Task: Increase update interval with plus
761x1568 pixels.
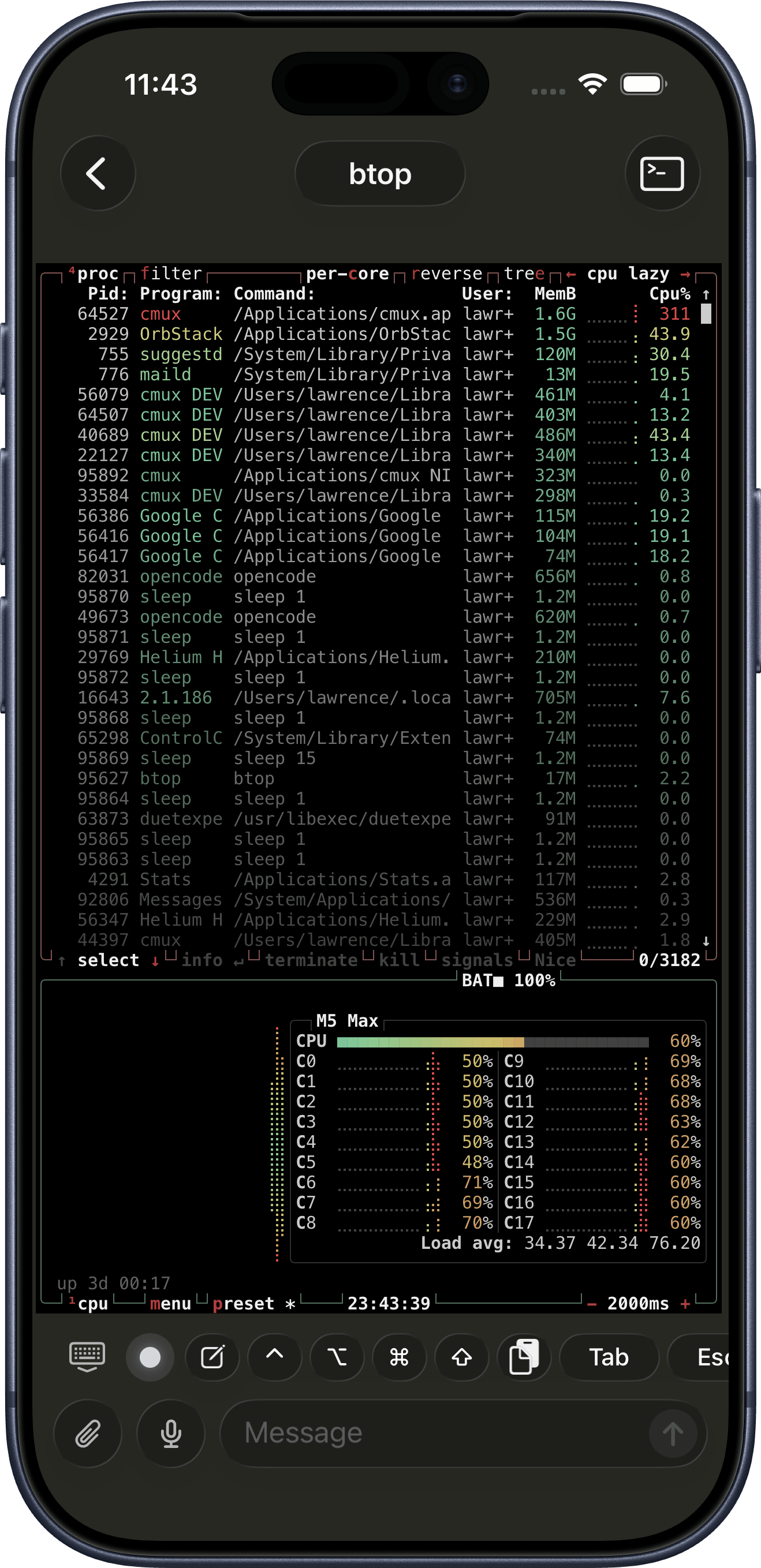Action: [685, 1304]
